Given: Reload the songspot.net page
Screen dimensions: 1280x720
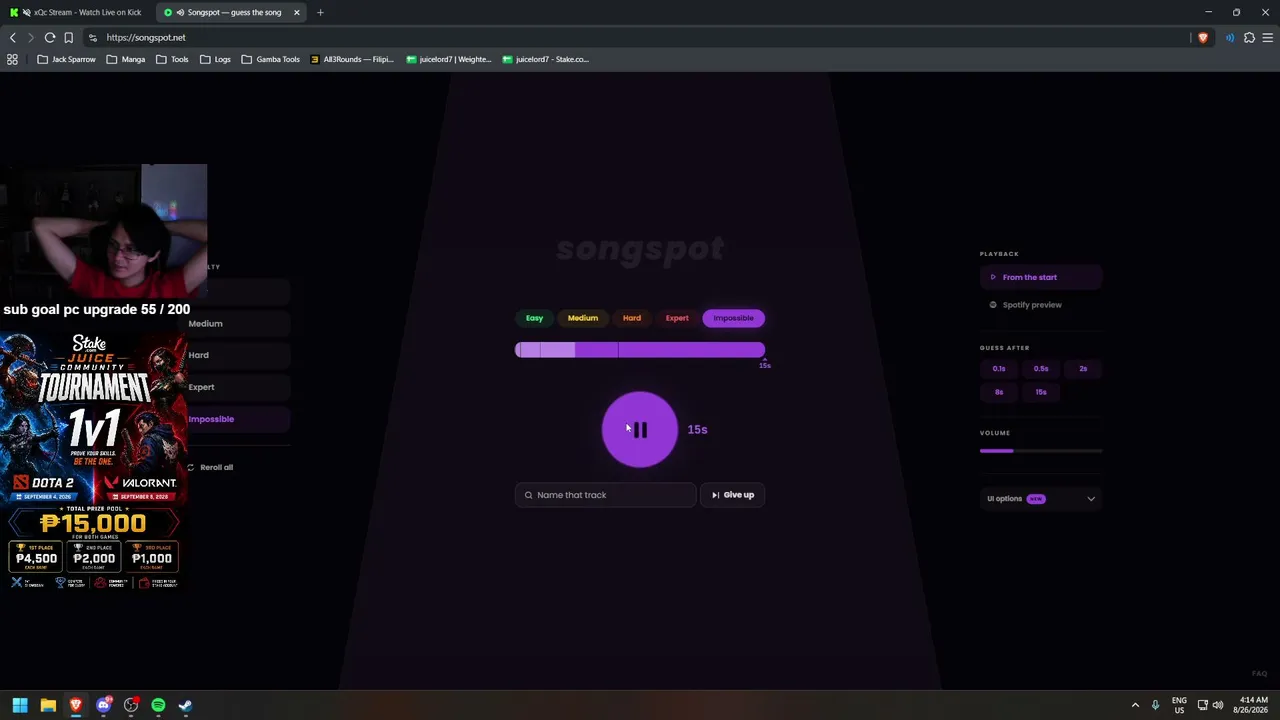Looking at the screenshot, I should pyautogui.click(x=50, y=38).
